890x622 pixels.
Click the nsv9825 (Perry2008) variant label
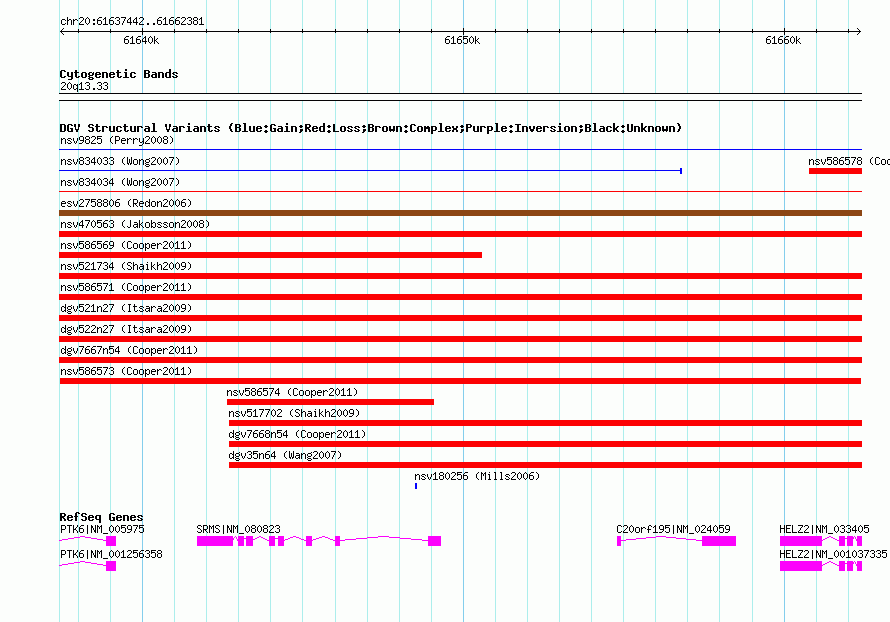[117, 140]
